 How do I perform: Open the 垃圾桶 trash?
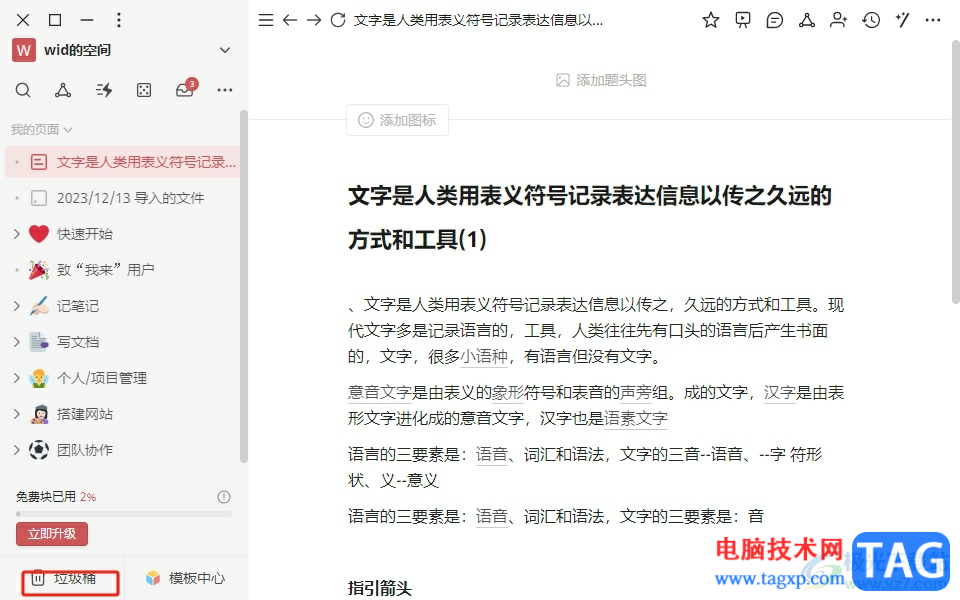[x=64, y=578]
